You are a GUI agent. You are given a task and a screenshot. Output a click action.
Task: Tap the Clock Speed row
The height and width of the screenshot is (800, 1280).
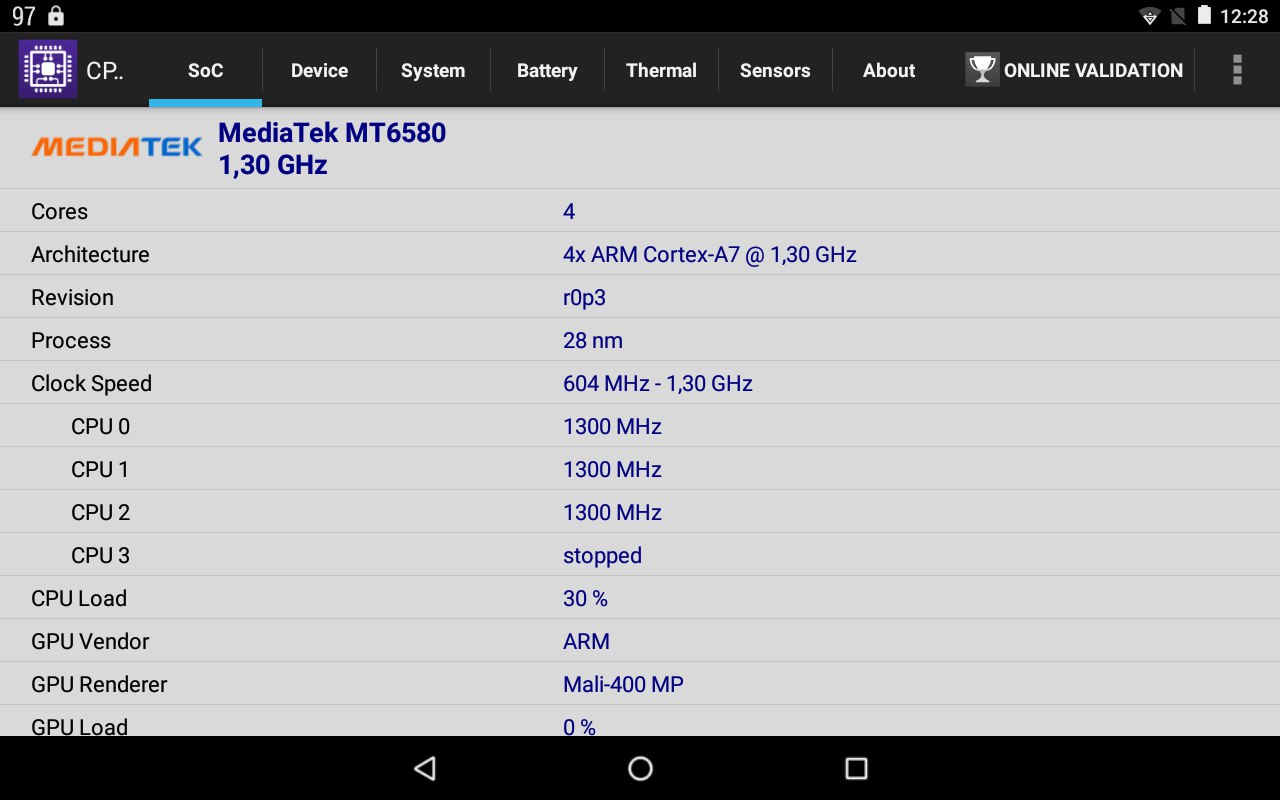click(640, 384)
